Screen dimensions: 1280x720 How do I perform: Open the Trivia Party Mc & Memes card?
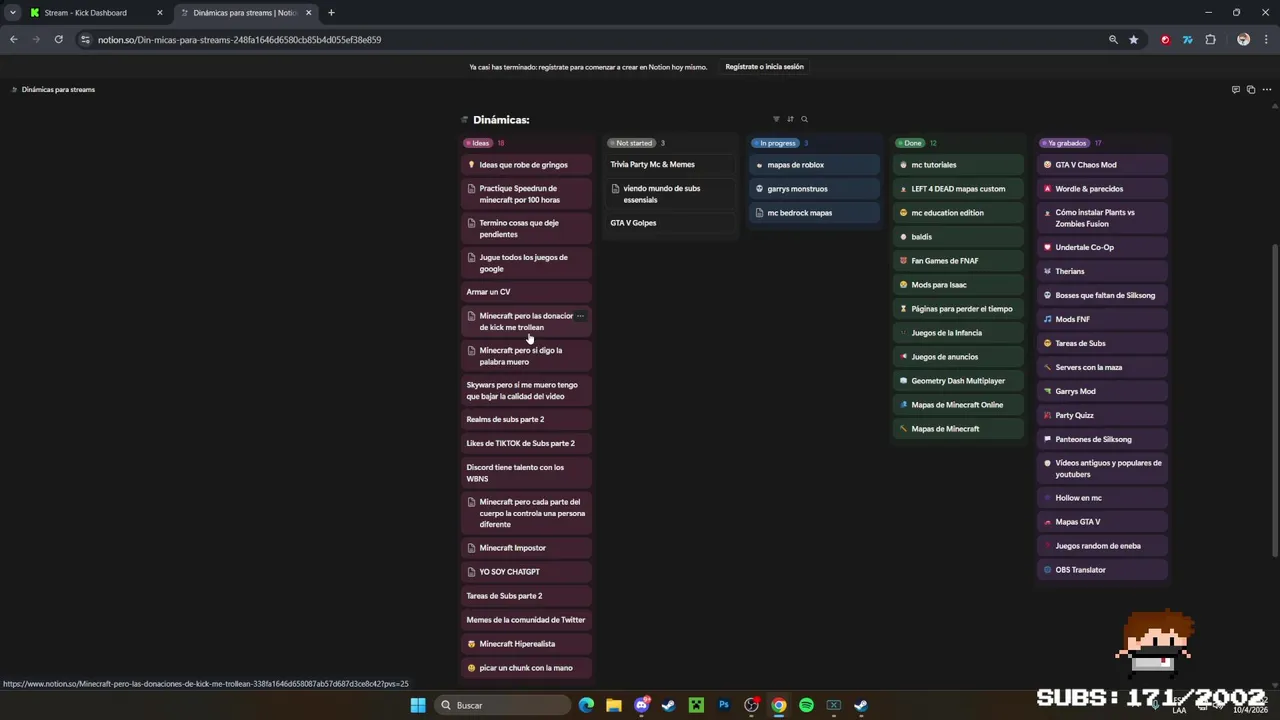click(671, 165)
